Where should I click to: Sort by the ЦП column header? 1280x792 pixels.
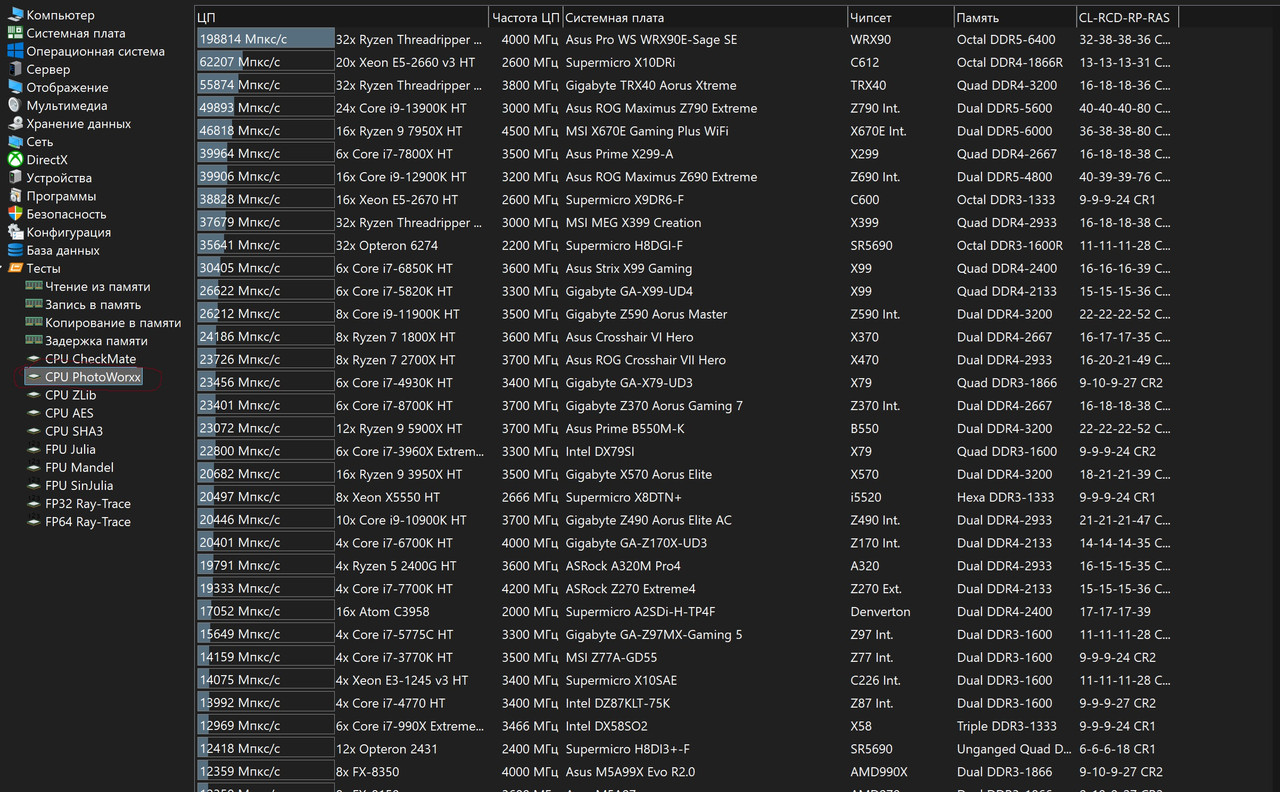tap(341, 17)
